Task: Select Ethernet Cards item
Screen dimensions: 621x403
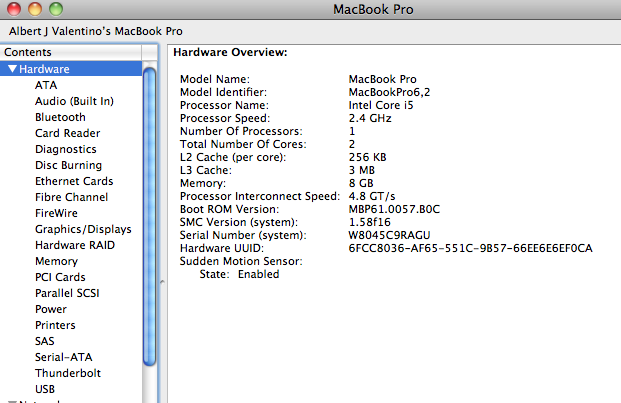Action: pos(74,181)
